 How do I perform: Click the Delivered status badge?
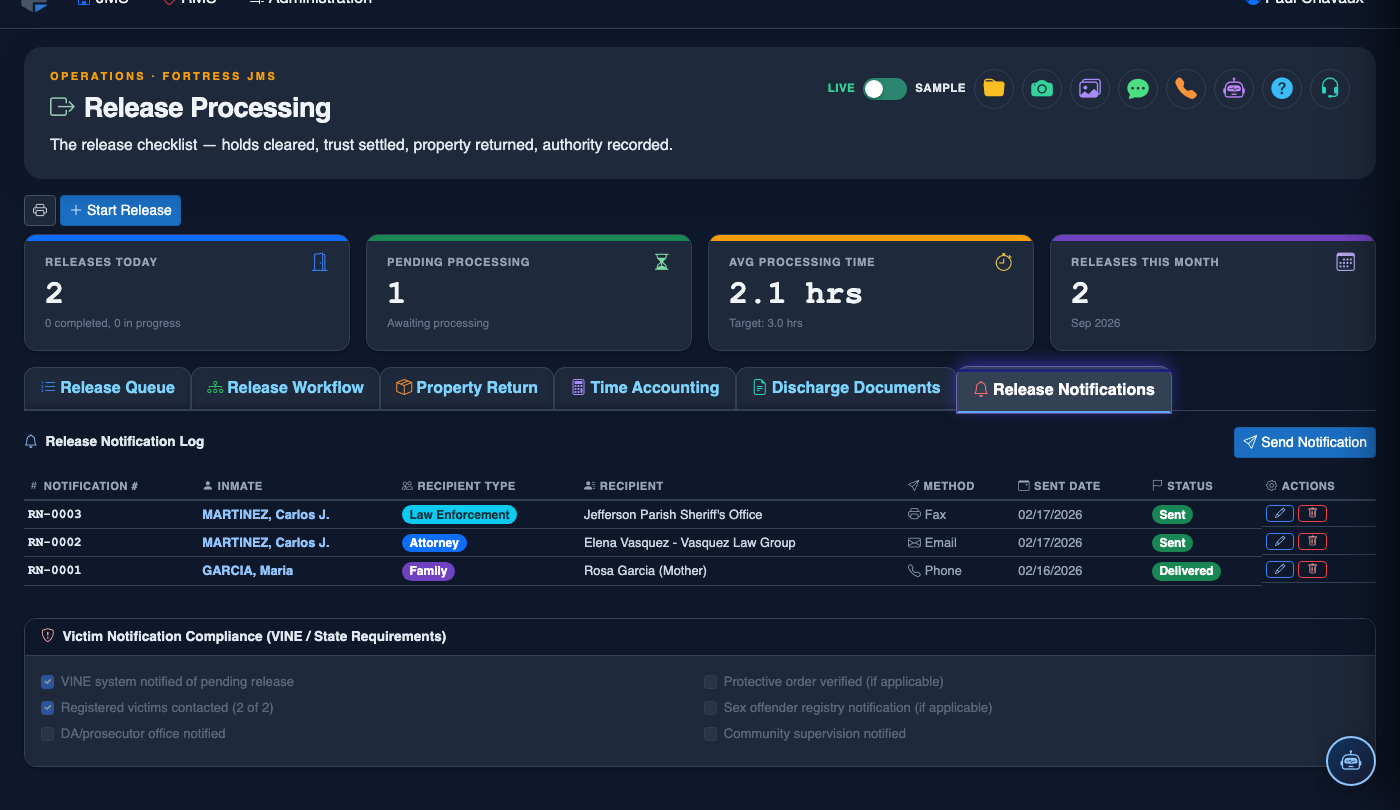tap(1186, 571)
